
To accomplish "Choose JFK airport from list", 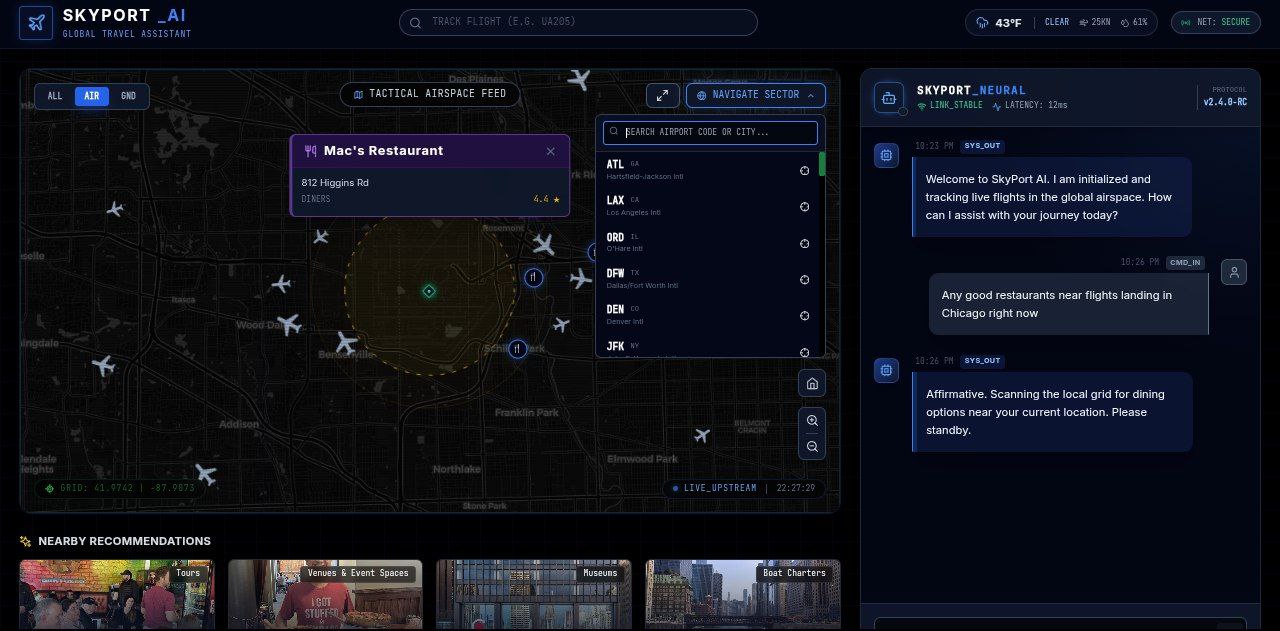I will click(708, 347).
